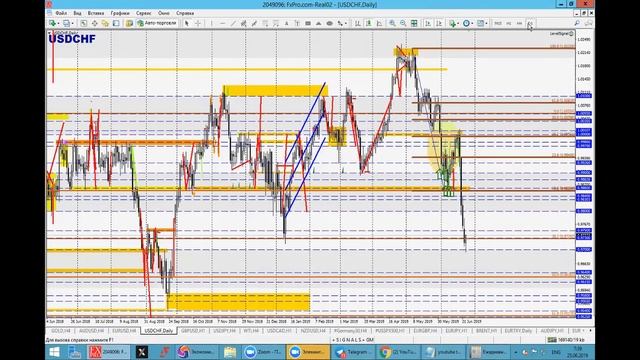Image resolution: width=640 pixels, height=360 pixels.
Task: Select the trendline drawing tool
Action: [x=233, y=23]
